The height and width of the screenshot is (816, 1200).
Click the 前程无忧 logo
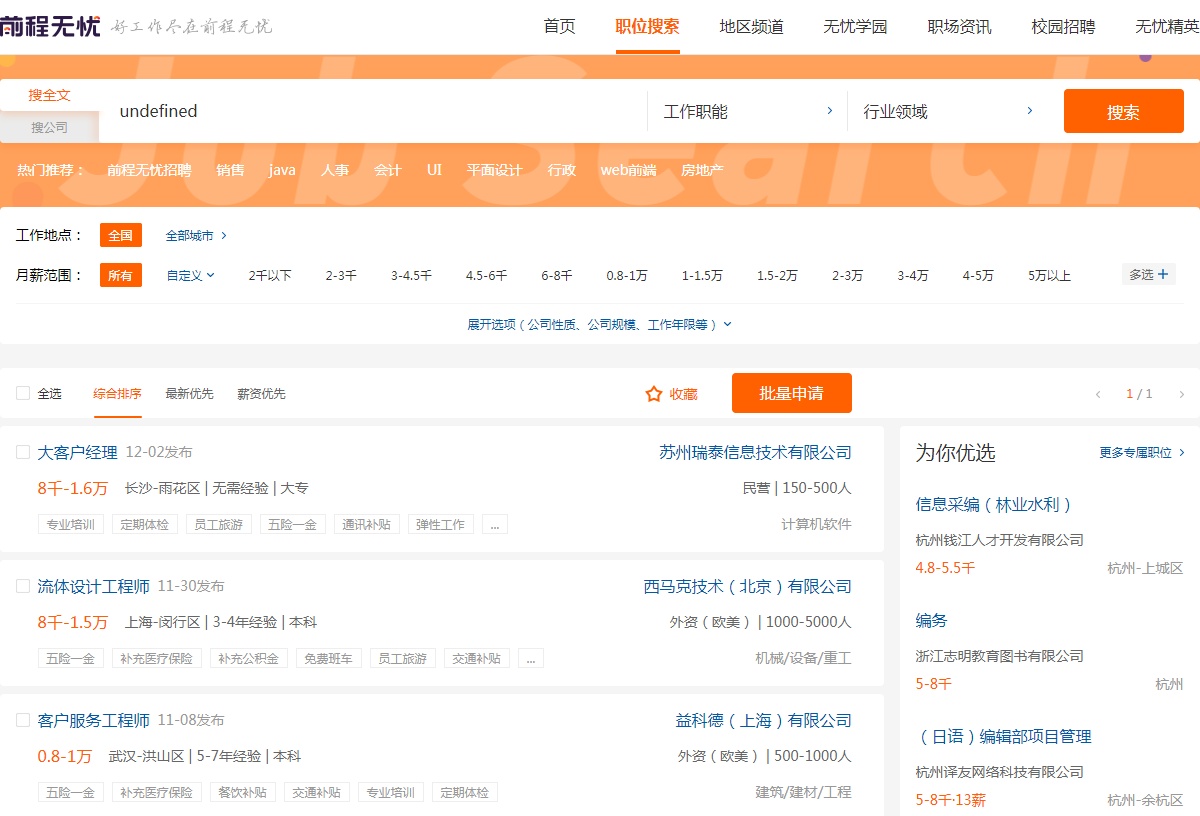(50, 26)
